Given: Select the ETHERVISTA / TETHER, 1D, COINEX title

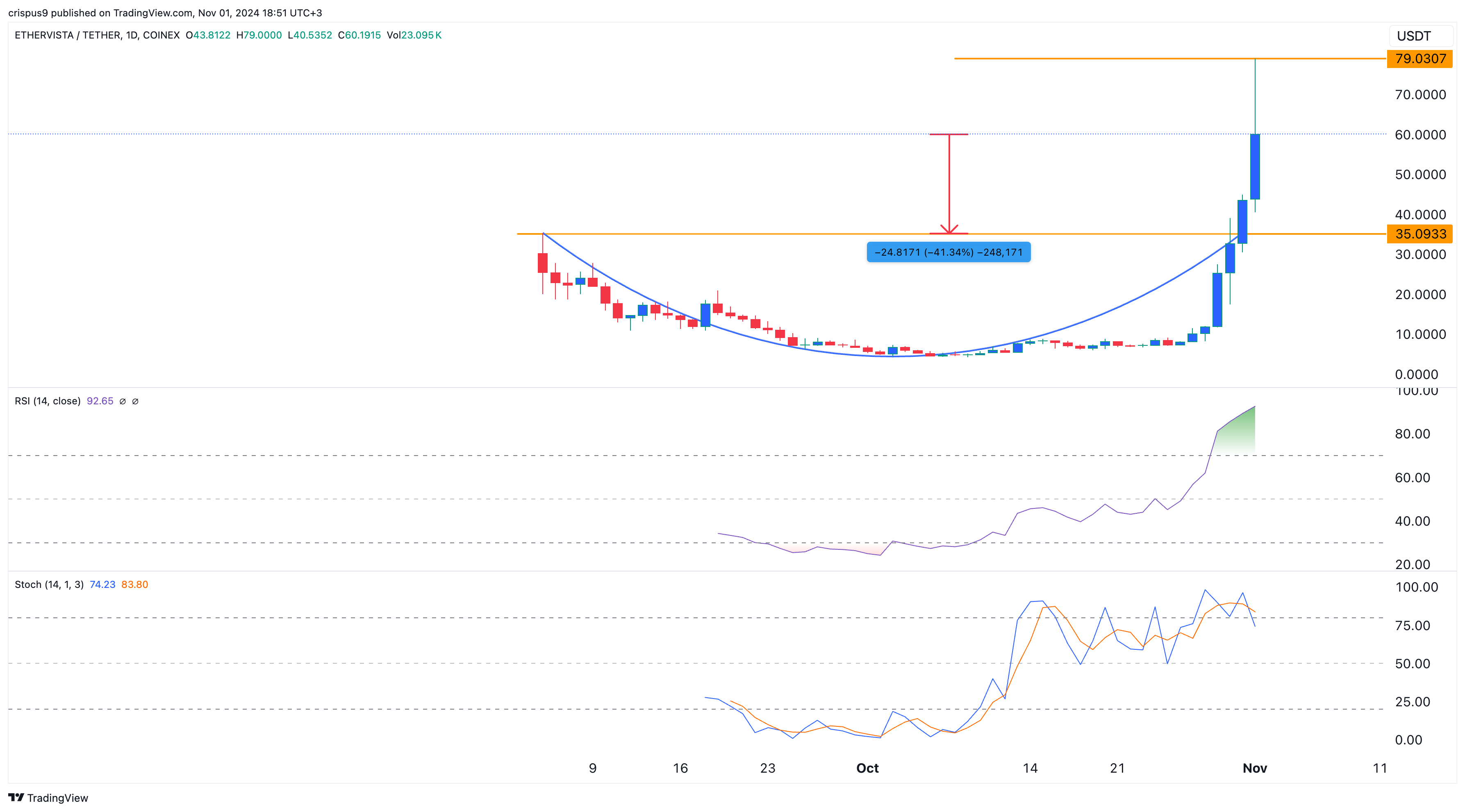Looking at the screenshot, I should (x=97, y=35).
